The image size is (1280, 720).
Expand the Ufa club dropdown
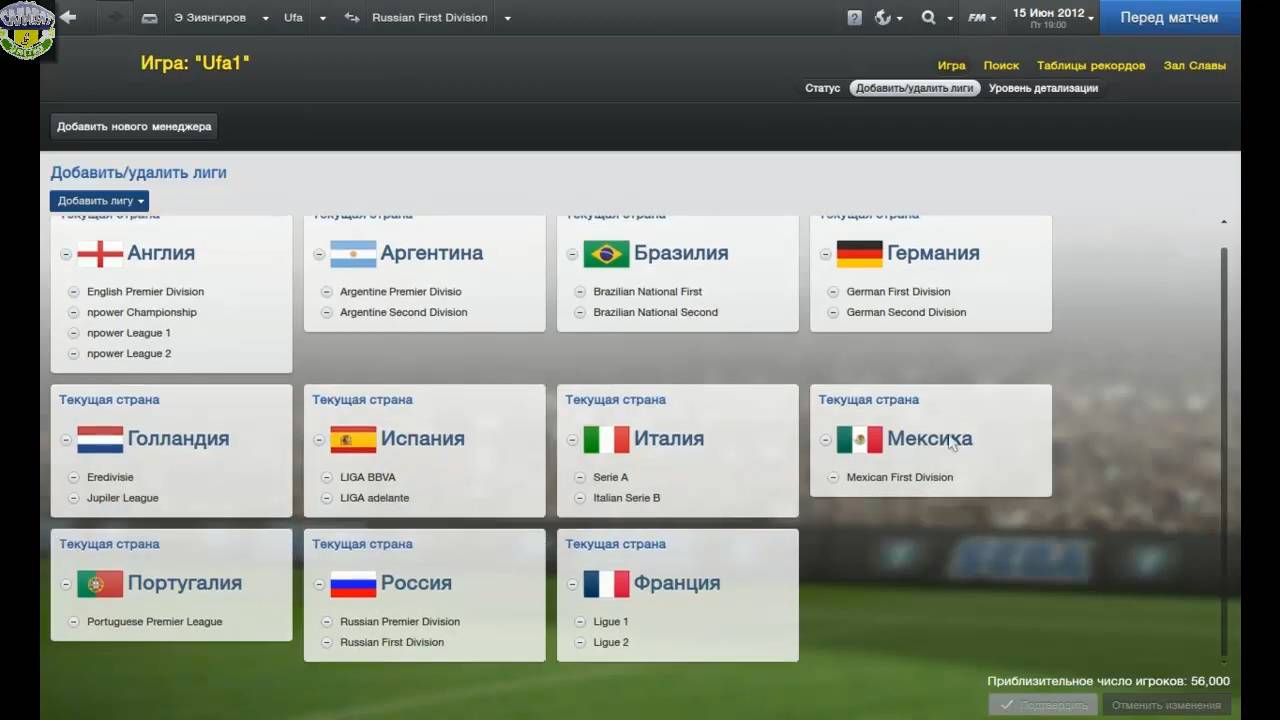point(322,18)
